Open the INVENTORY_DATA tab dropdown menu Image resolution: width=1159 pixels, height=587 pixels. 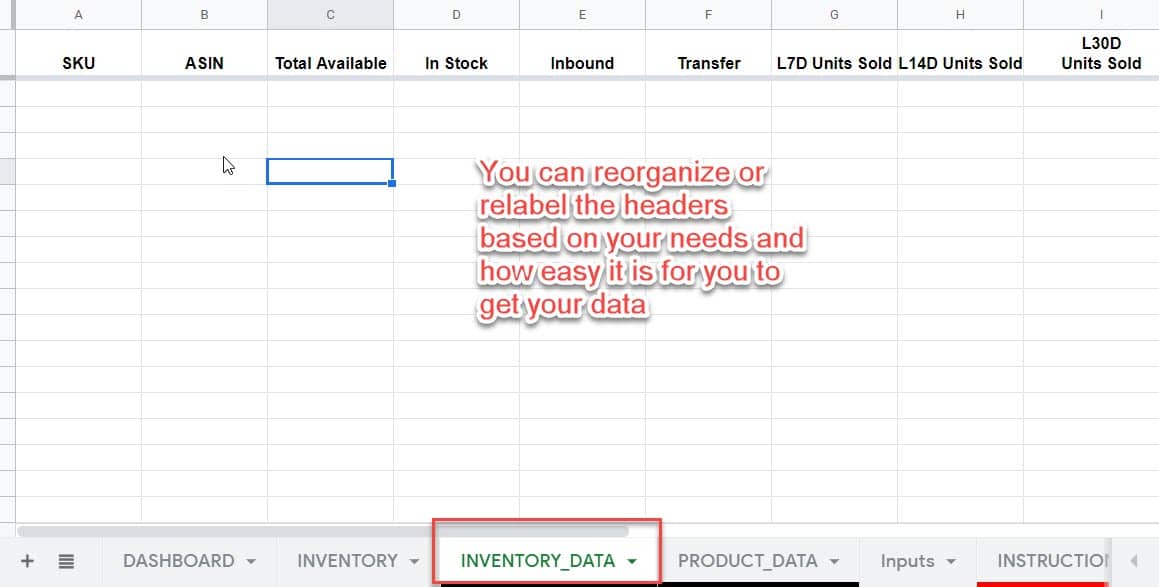point(633,561)
